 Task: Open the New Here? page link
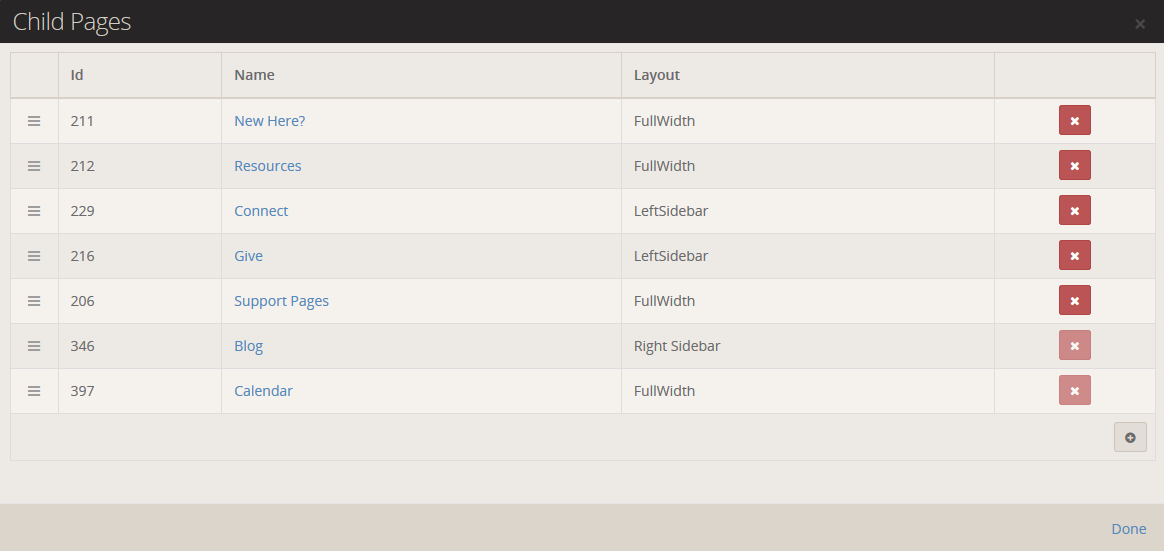(x=269, y=120)
